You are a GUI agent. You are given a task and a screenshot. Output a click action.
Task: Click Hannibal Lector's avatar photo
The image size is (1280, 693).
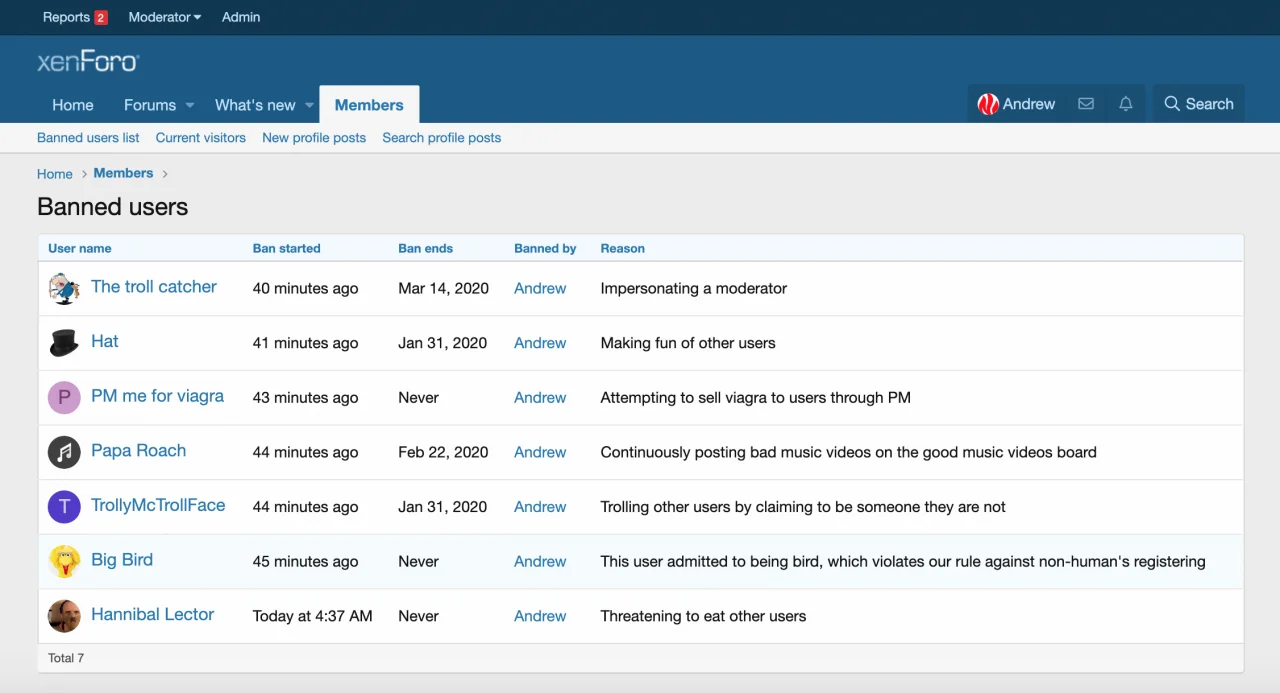(64, 616)
